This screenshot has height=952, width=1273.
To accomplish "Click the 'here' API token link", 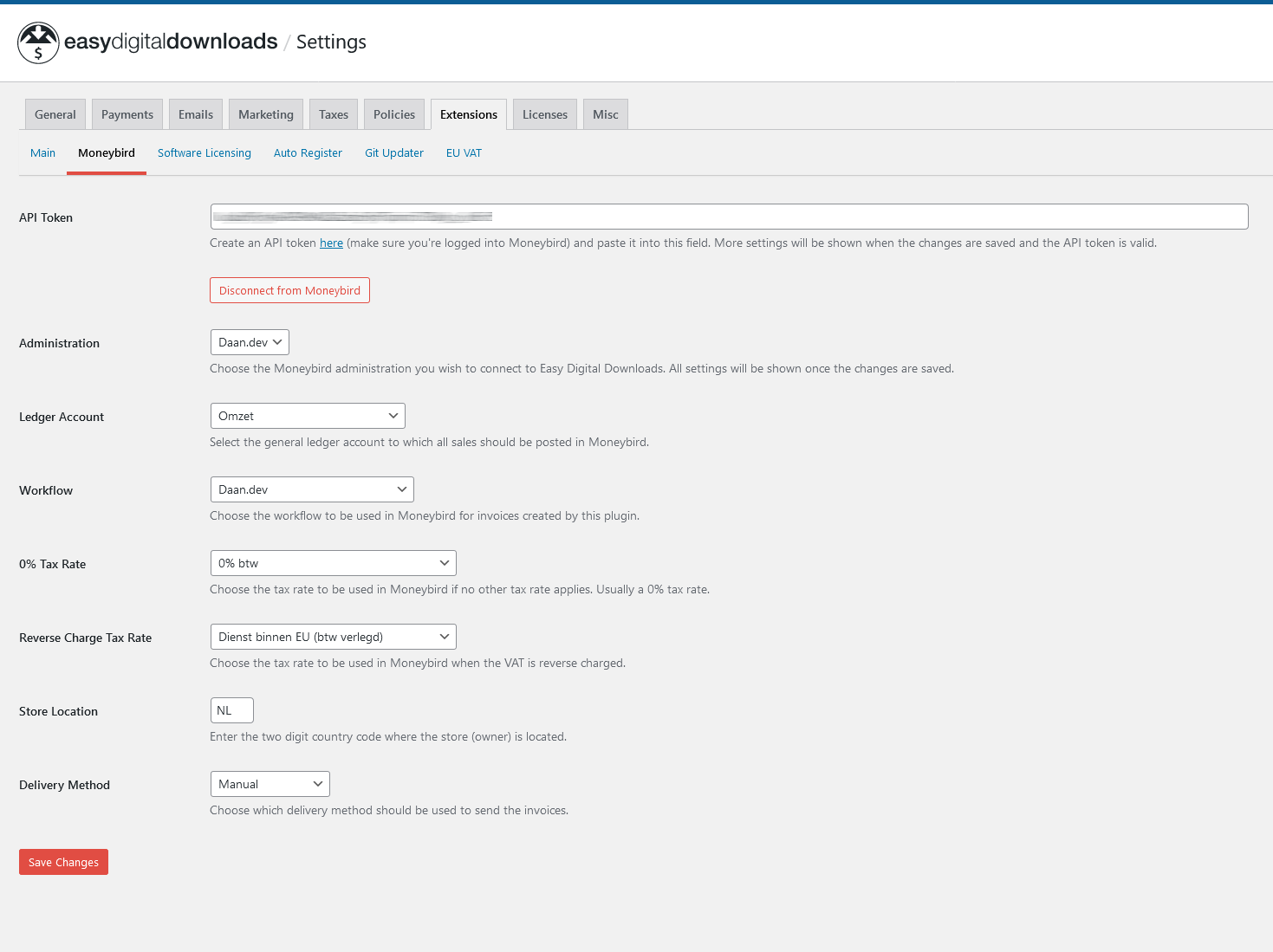I will click(331, 243).
